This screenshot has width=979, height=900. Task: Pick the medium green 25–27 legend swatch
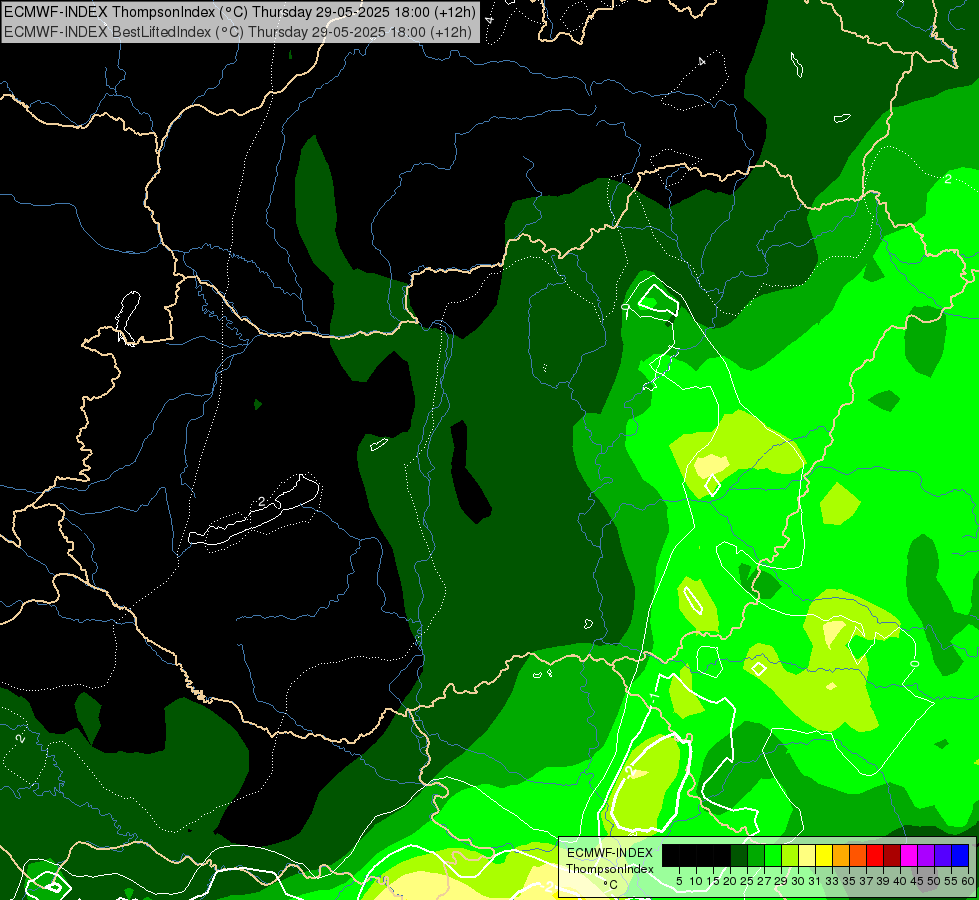756,855
